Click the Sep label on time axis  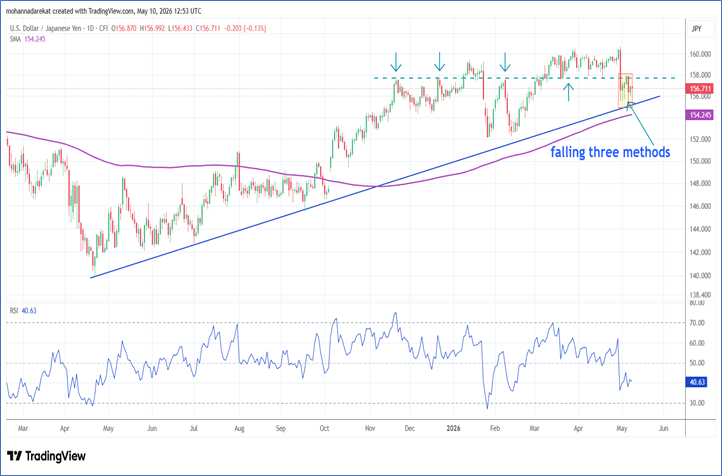click(x=281, y=429)
